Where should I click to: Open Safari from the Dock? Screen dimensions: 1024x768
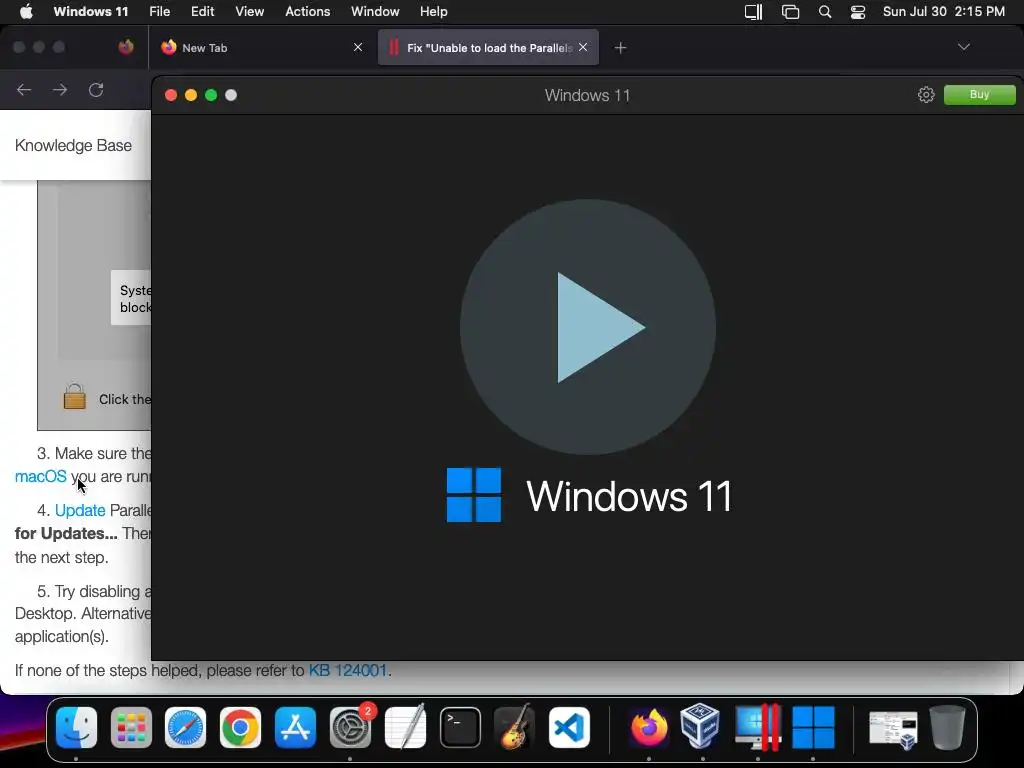pyautogui.click(x=185, y=727)
